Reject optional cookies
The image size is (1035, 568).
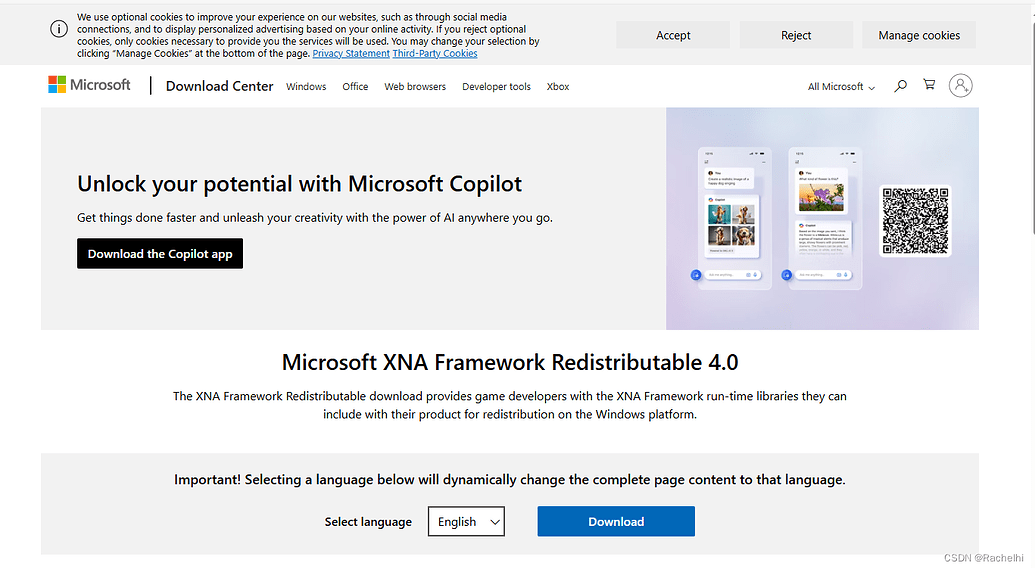coord(796,35)
